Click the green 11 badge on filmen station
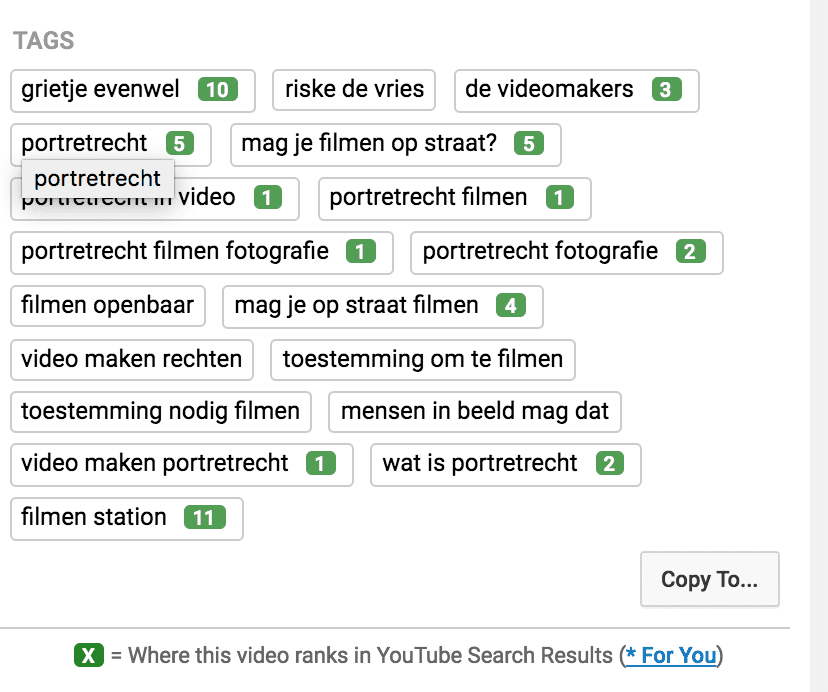The width and height of the screenshot is (828, 692). 204,518
